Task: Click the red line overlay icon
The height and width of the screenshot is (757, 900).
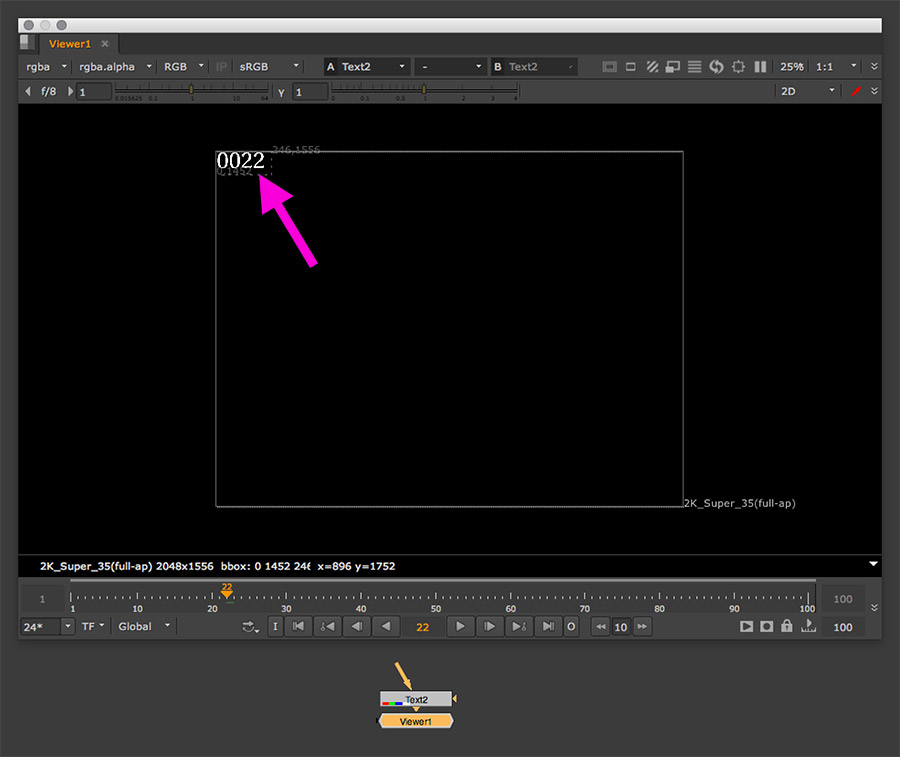Action: tap(856, 91)
